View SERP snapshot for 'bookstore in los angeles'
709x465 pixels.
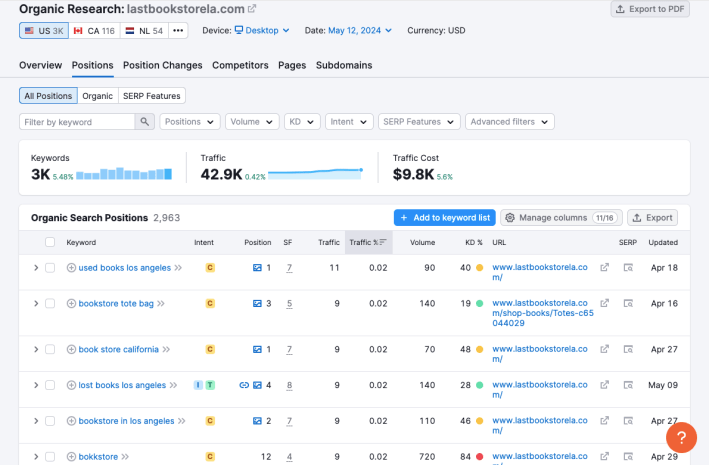point(628,421)
